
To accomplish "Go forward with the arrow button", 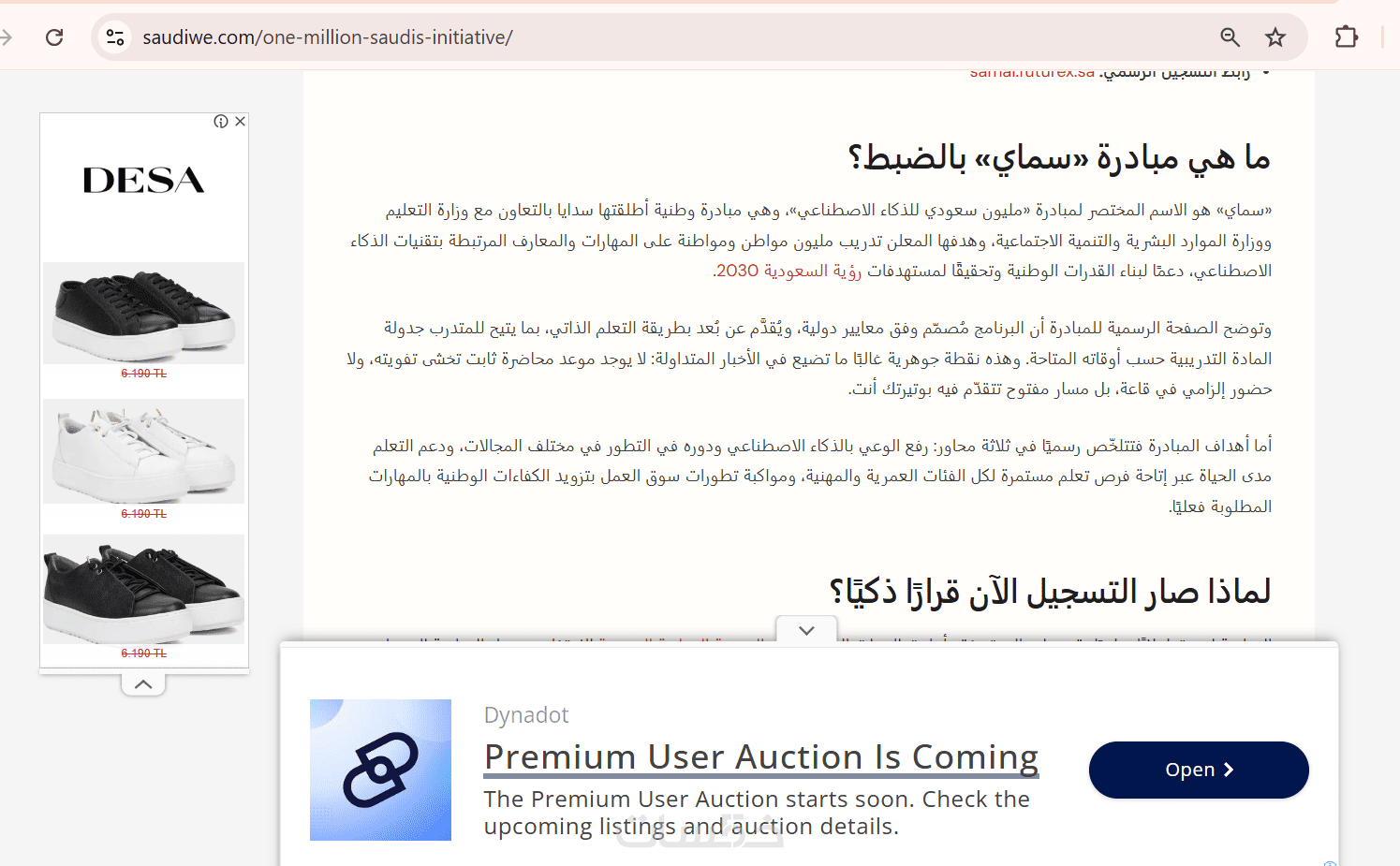I will click(6, 37).
